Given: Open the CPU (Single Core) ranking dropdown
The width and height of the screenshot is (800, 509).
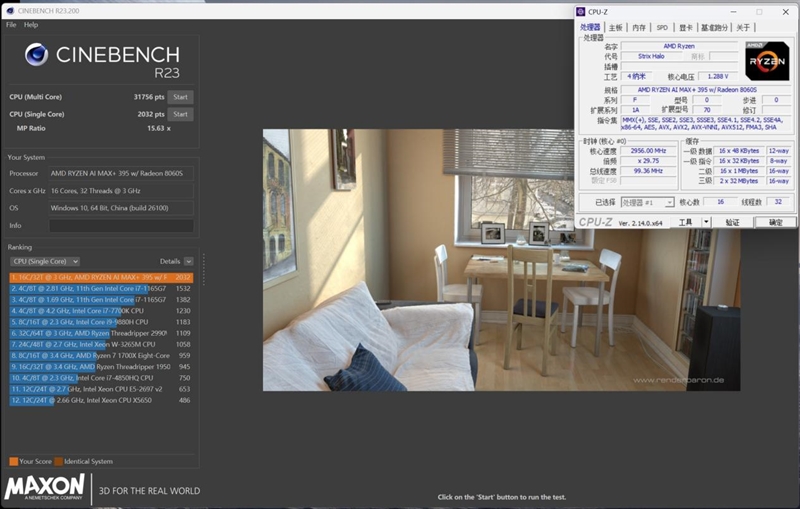Looking at the screenshot, I should (44, 261).
